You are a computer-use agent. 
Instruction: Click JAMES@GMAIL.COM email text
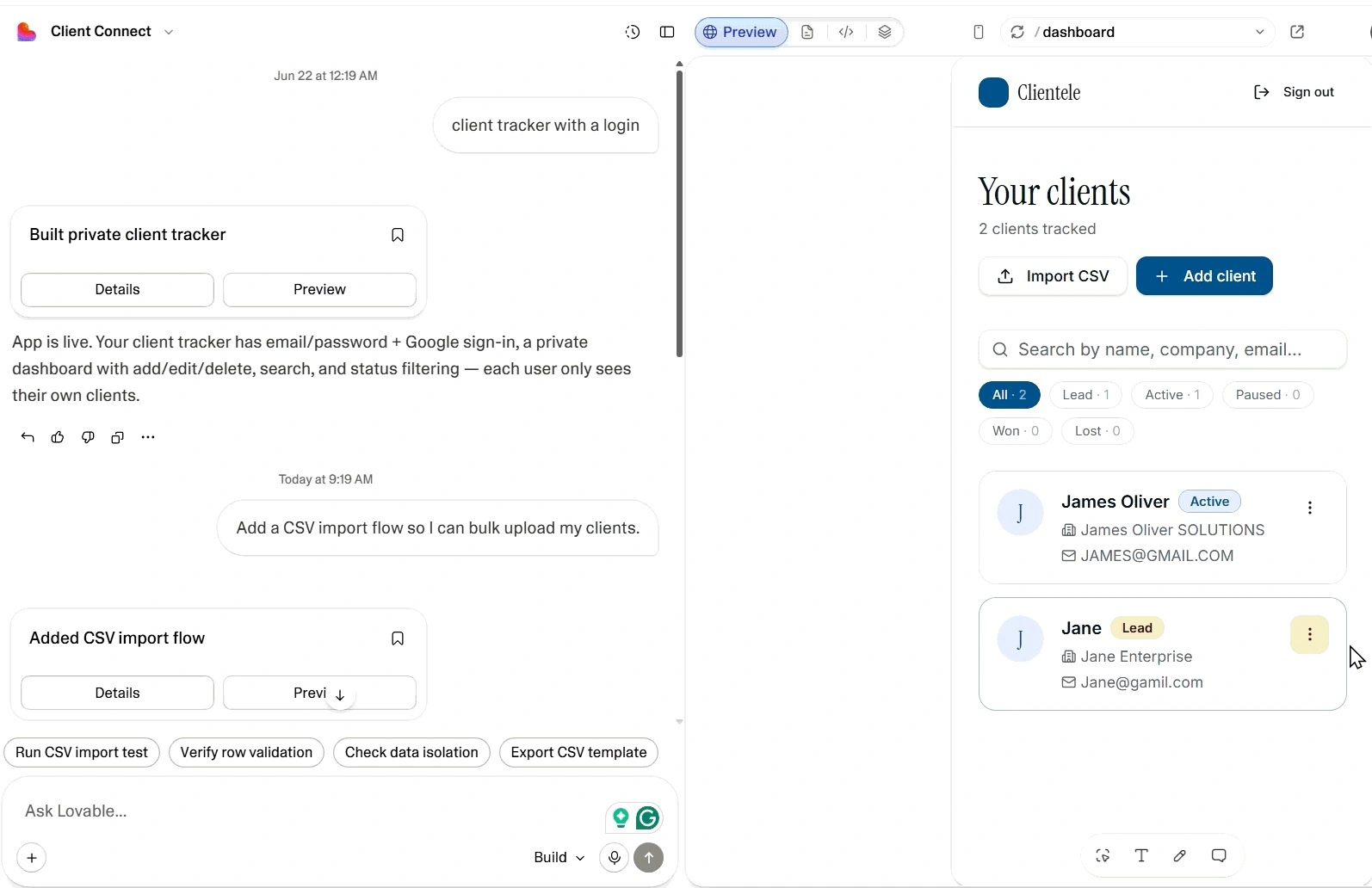tap(1157, 556)
